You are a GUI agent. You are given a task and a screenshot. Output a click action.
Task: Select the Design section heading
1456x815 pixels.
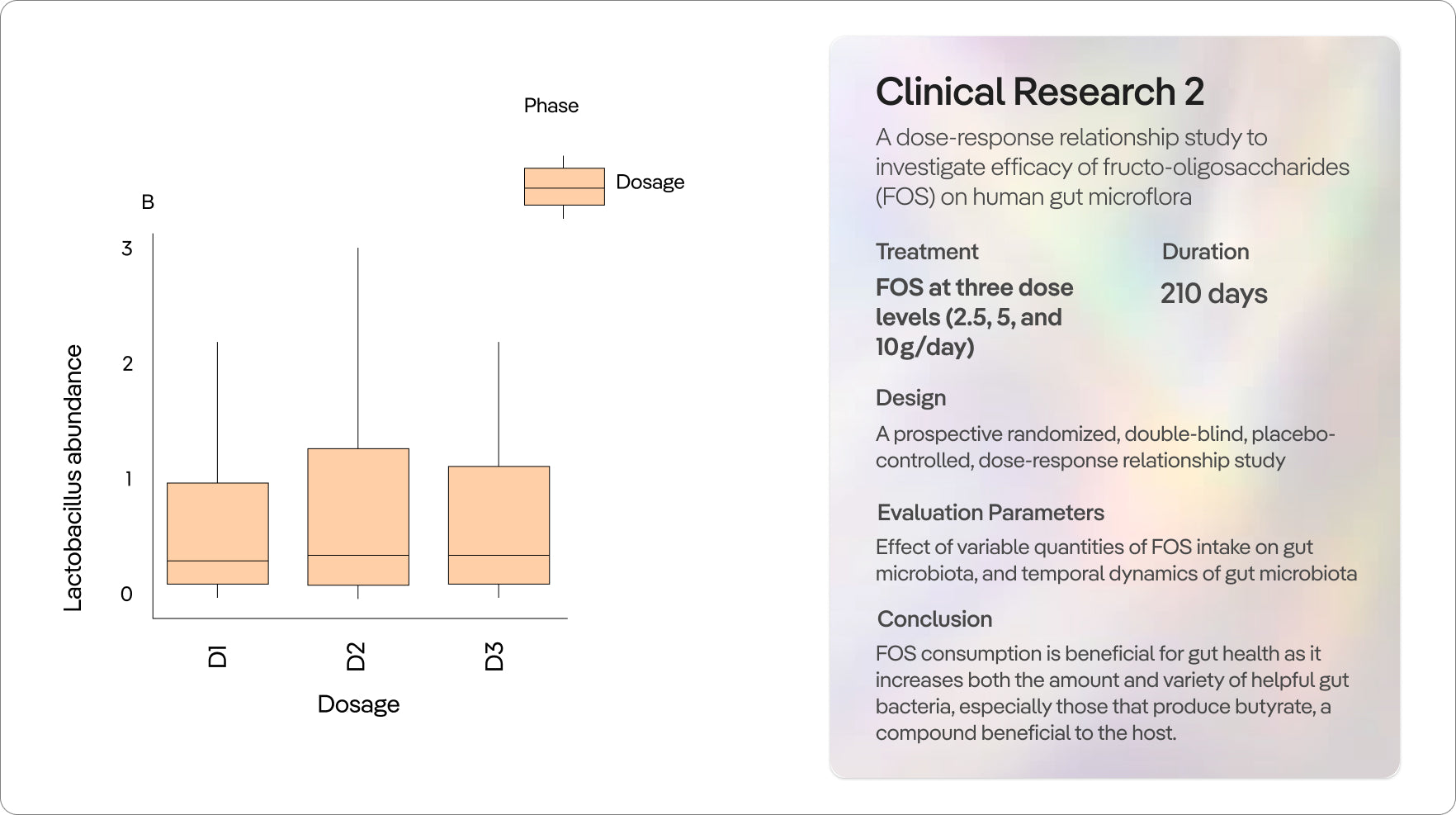click(910, 398)
